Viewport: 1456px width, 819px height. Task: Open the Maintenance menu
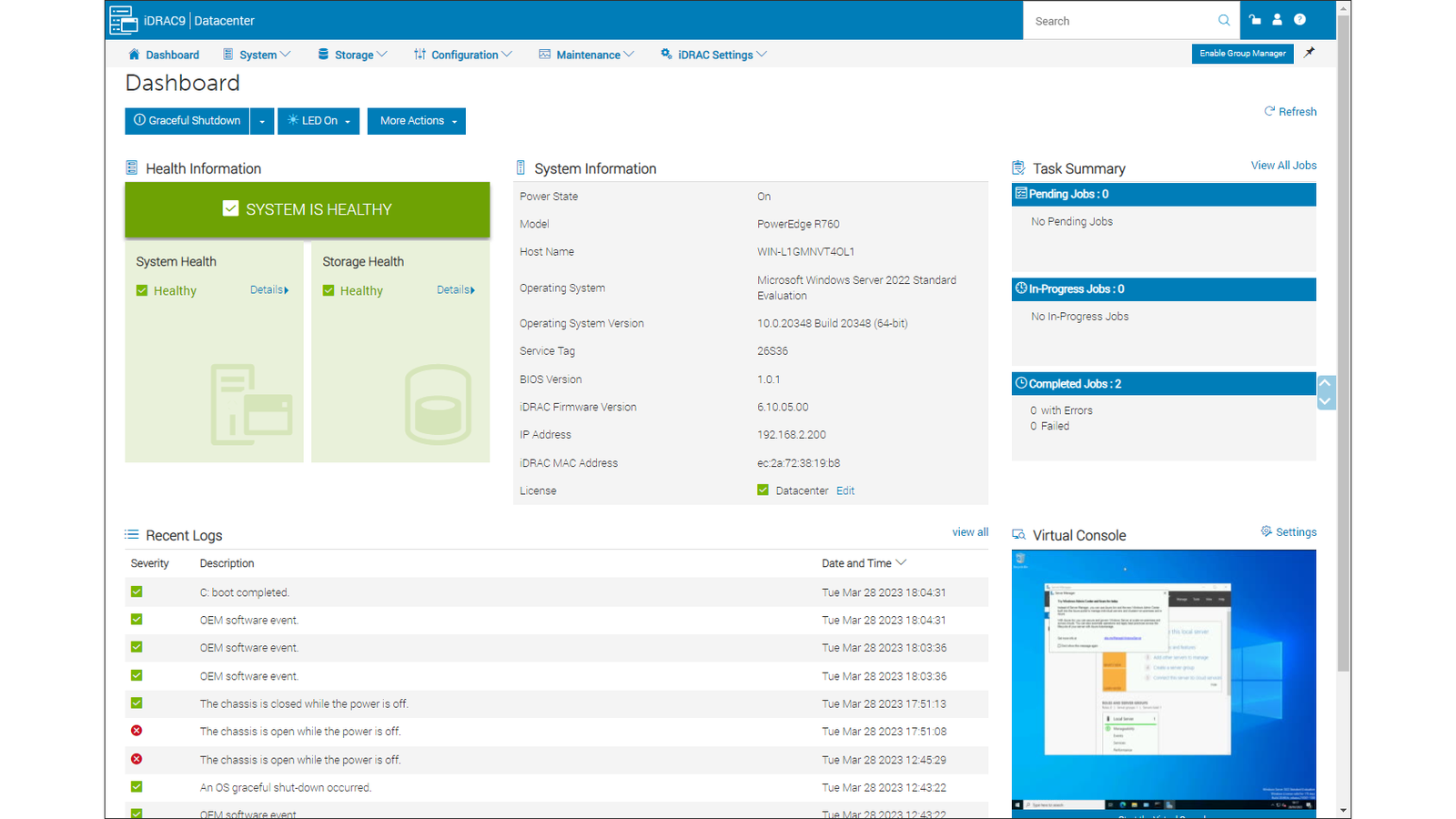pyautogui.click(x=586, y=54)
